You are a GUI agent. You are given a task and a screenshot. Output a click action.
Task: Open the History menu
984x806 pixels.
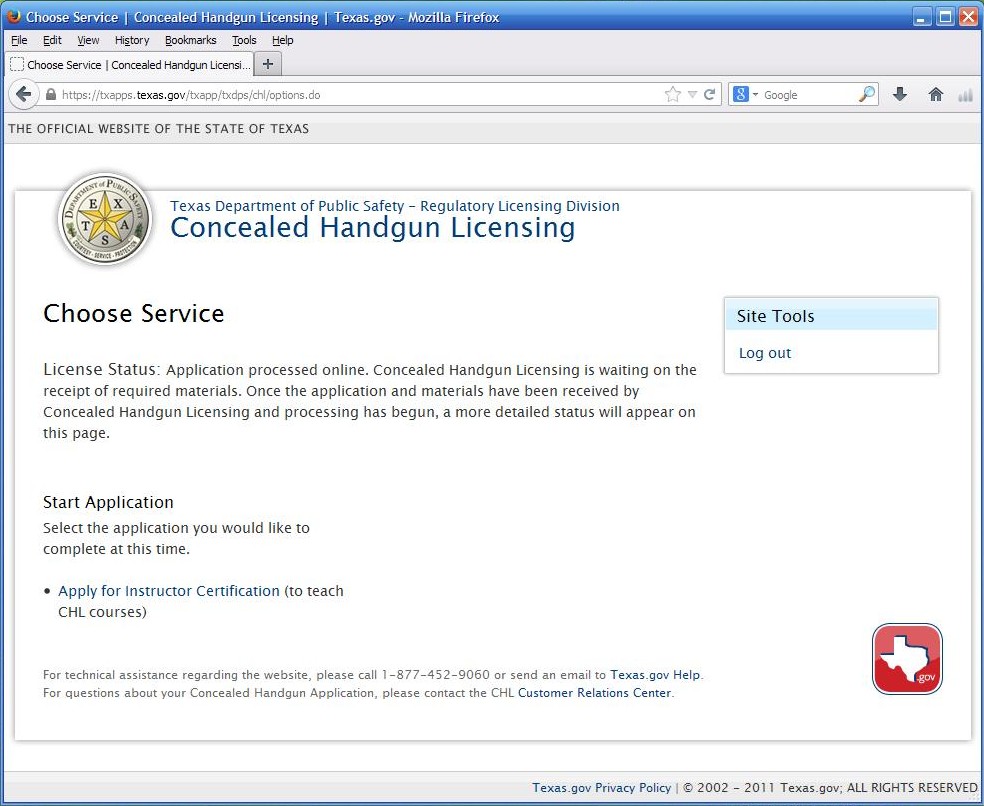pos(131,40)
